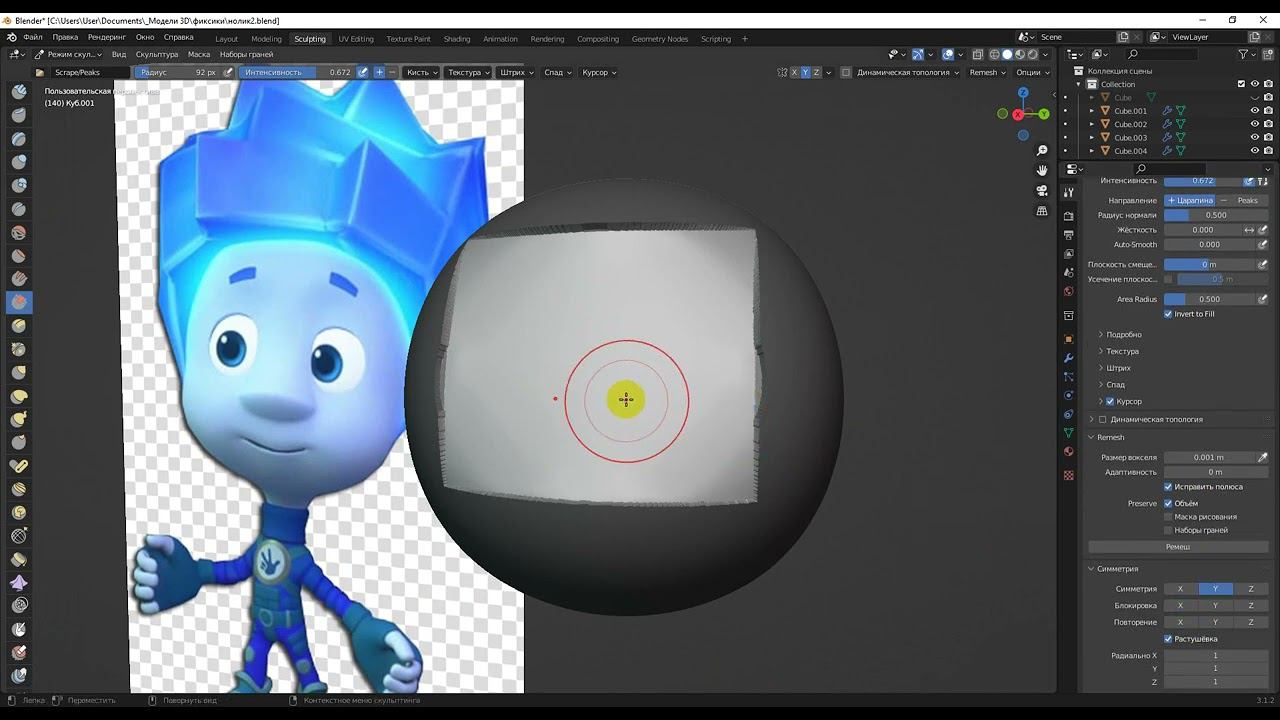Open the Render properties tab icon
The height and width of the screenshot is (720, 1280).
1069,216
